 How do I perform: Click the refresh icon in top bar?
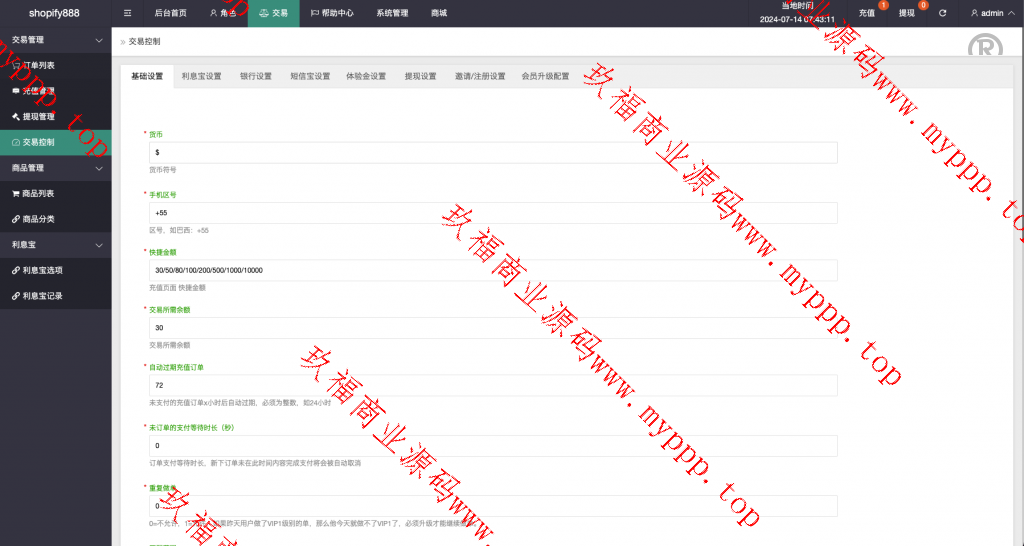(x=942, y=13)
